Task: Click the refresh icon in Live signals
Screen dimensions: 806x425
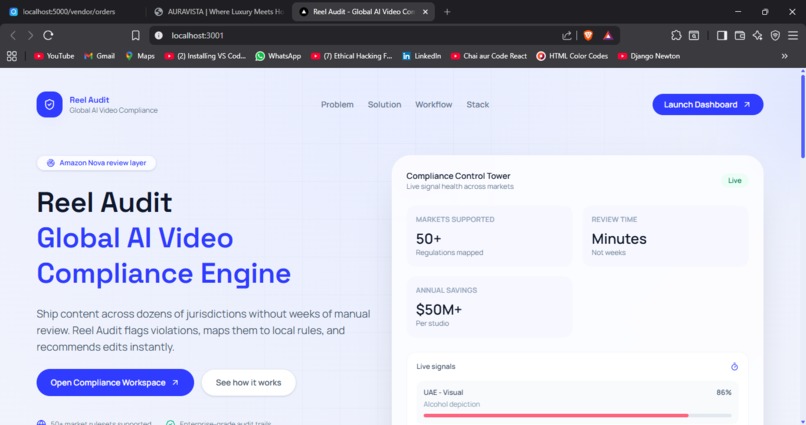Action: click(x=735, y=366)
